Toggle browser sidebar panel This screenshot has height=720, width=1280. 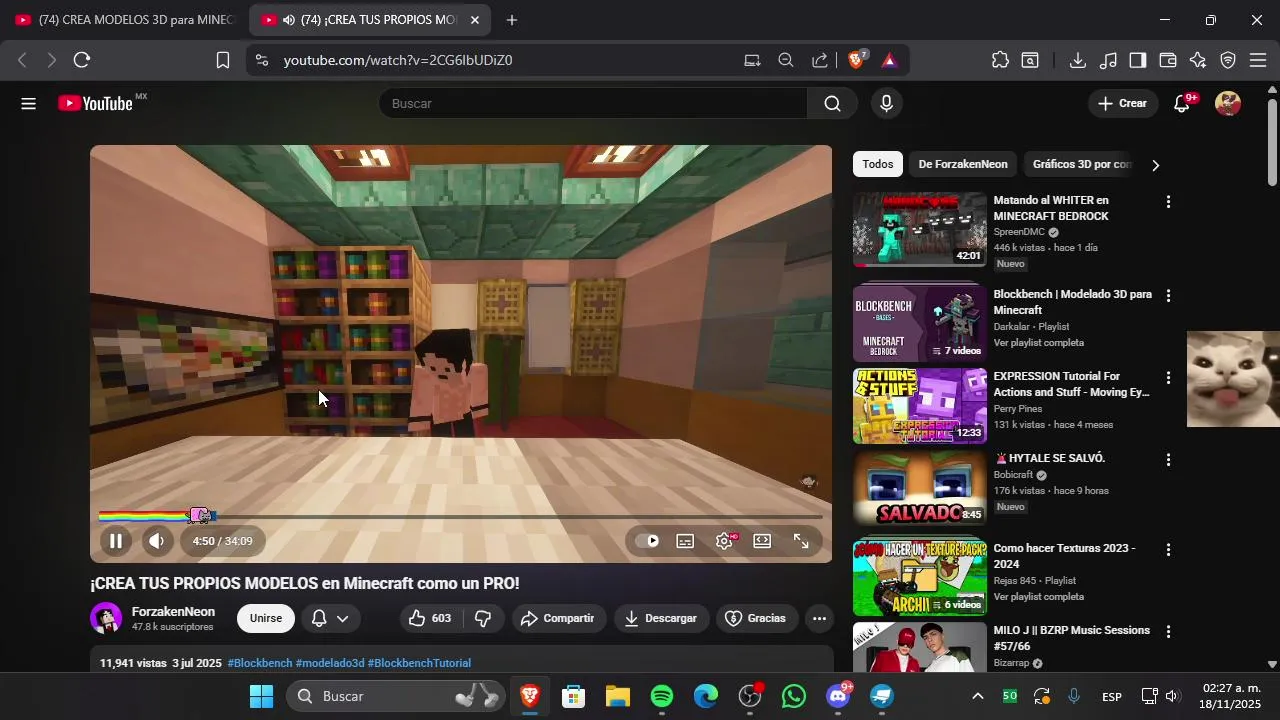(x=1137, y=60)
